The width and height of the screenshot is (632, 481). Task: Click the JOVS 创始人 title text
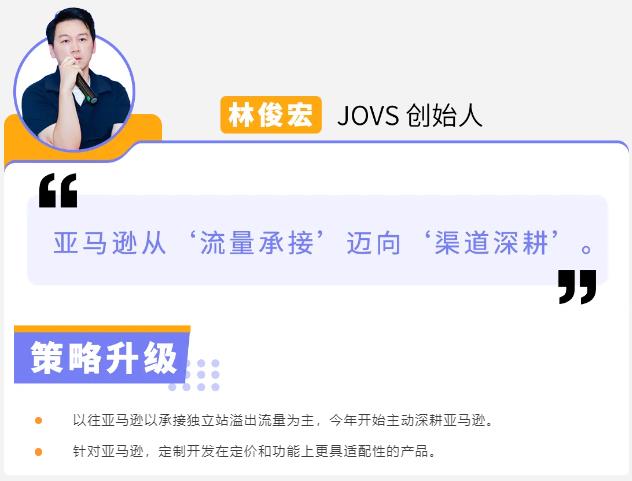(410, 116)
